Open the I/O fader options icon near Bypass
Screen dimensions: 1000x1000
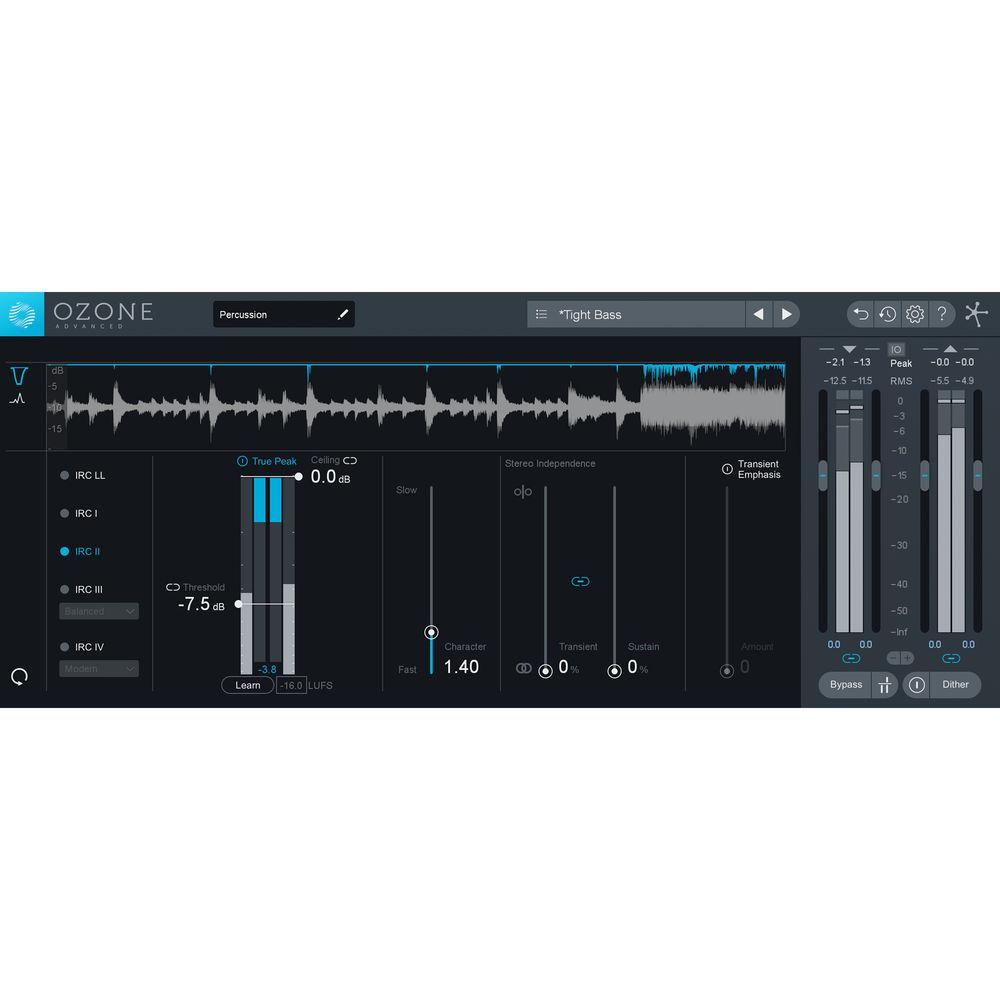(885, 685)
